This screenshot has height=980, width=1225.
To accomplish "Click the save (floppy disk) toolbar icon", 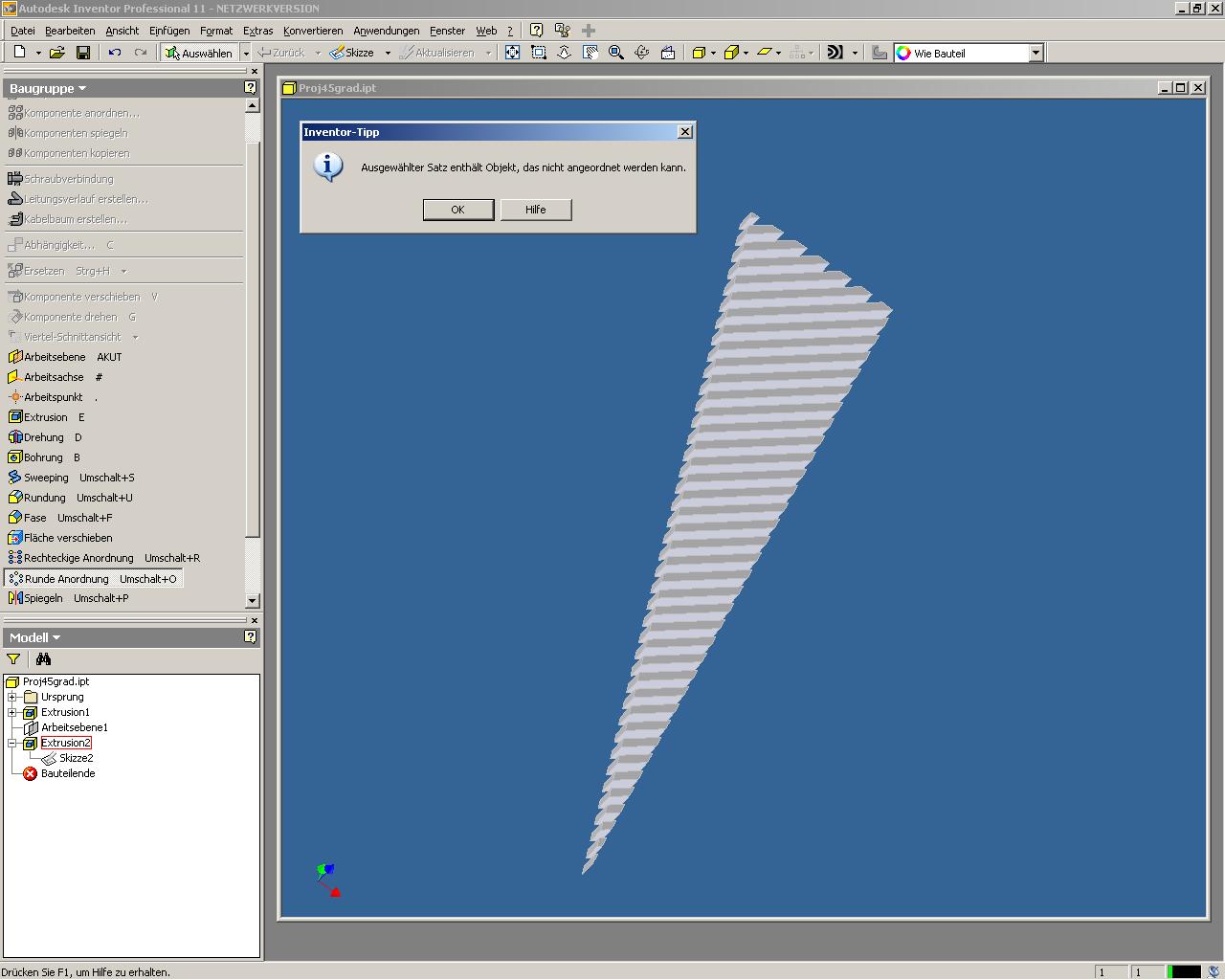I will 83,53.
